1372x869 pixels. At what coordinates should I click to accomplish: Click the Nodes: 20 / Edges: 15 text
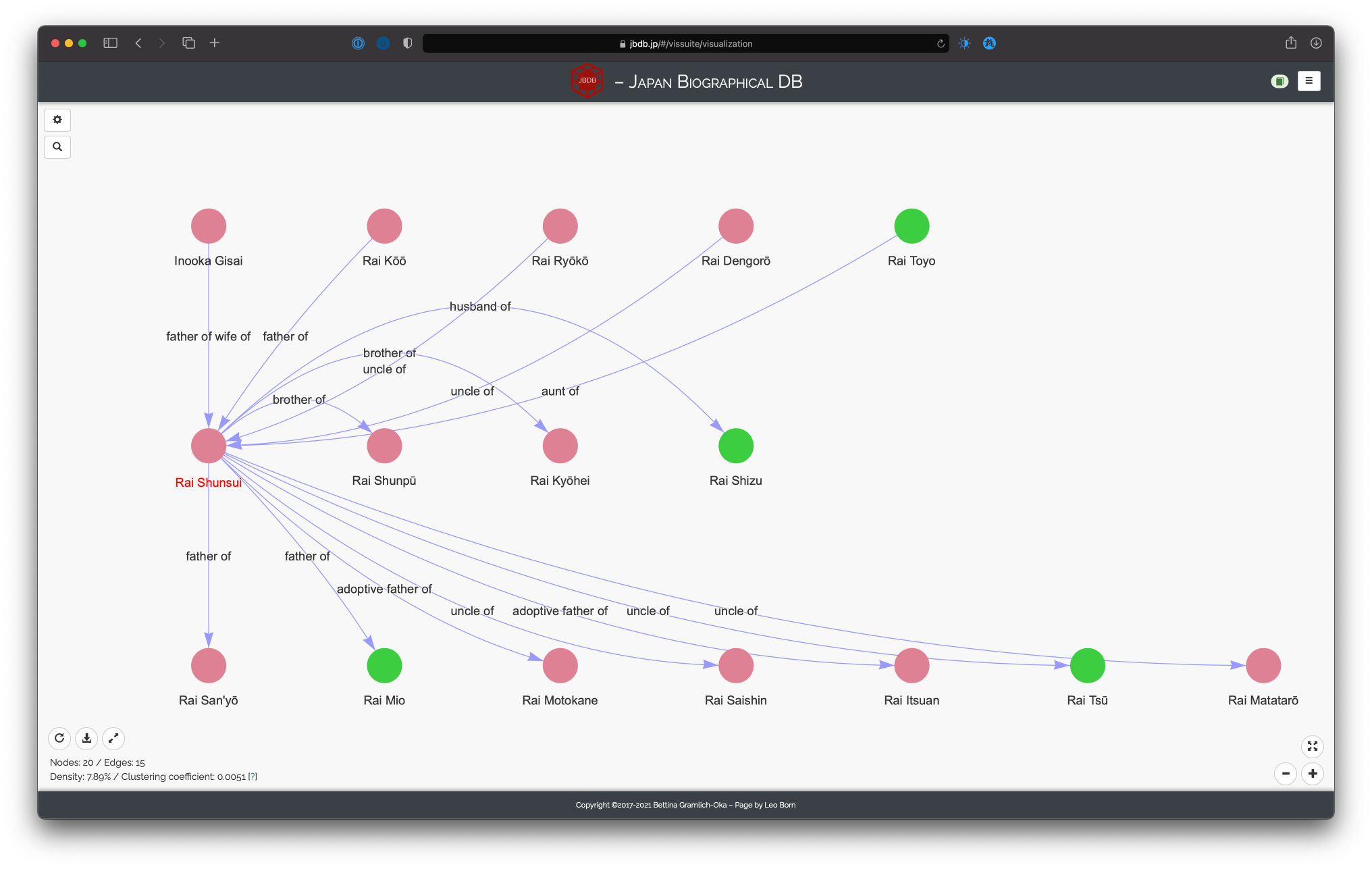pos(97,762)
